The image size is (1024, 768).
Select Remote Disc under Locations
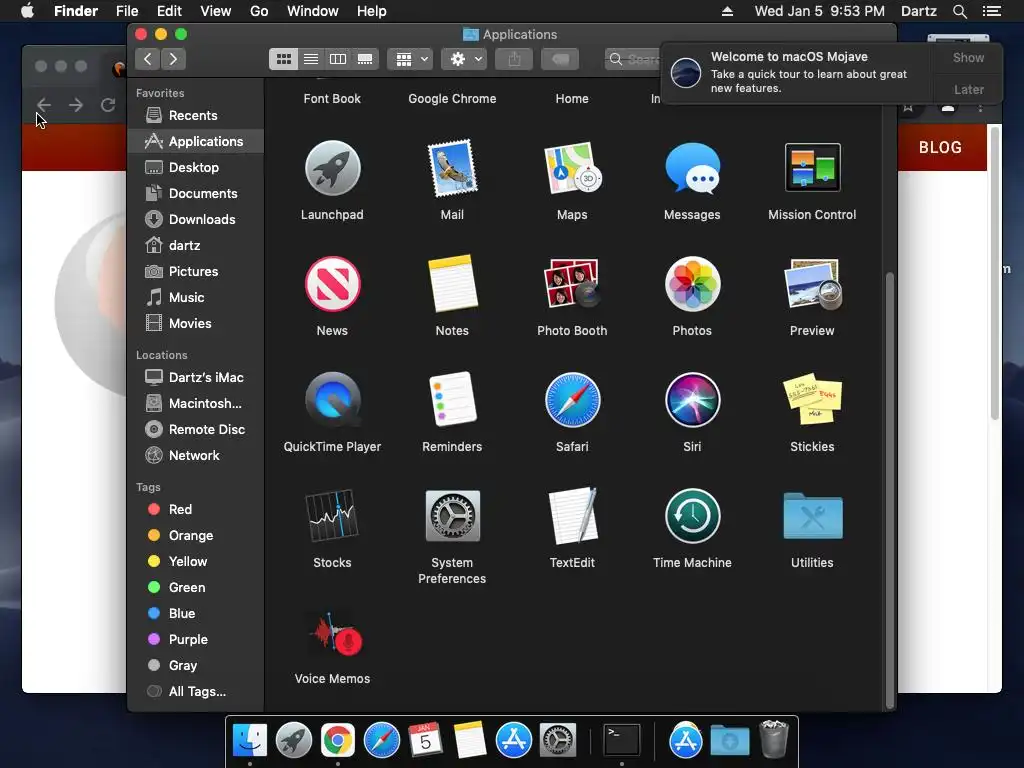[196, 430]
